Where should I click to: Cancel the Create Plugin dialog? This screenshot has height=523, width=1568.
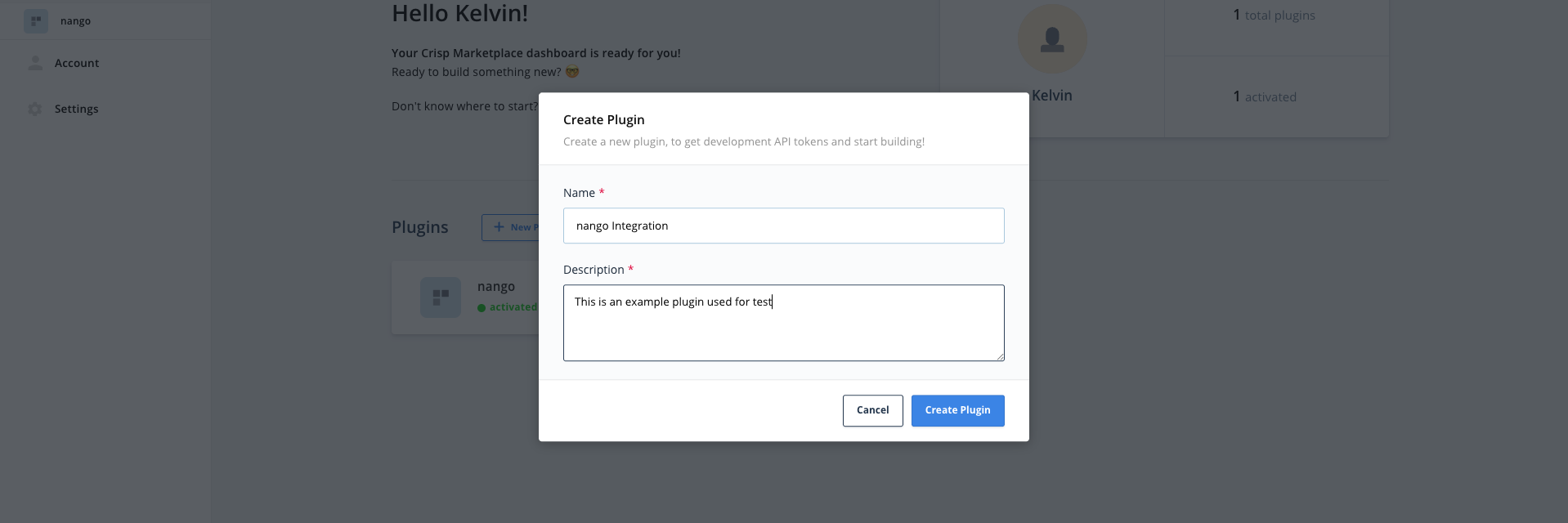coord(872,410)
